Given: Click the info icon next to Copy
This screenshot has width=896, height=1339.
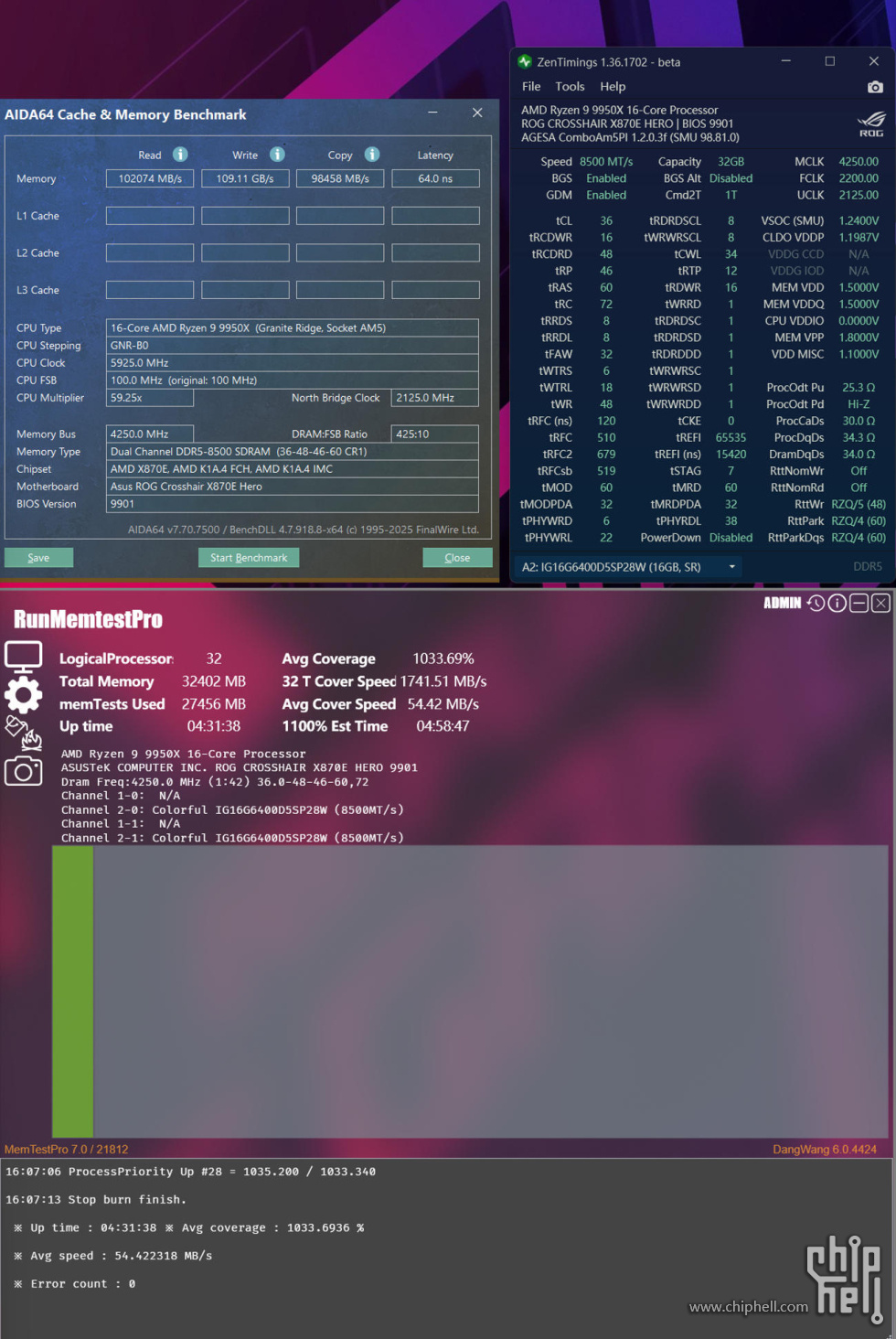Looking at the screenshot, I should [372, 155].
